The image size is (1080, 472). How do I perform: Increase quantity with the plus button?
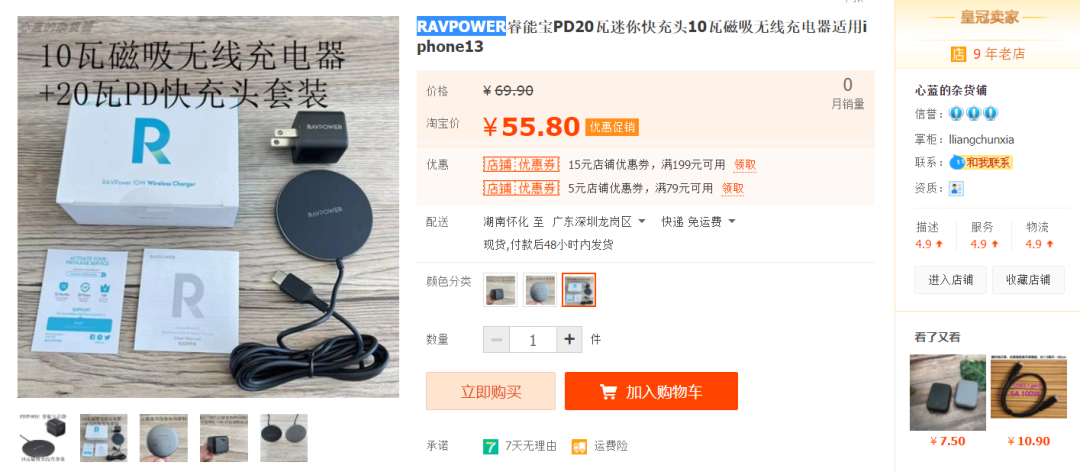coord(569,339)
